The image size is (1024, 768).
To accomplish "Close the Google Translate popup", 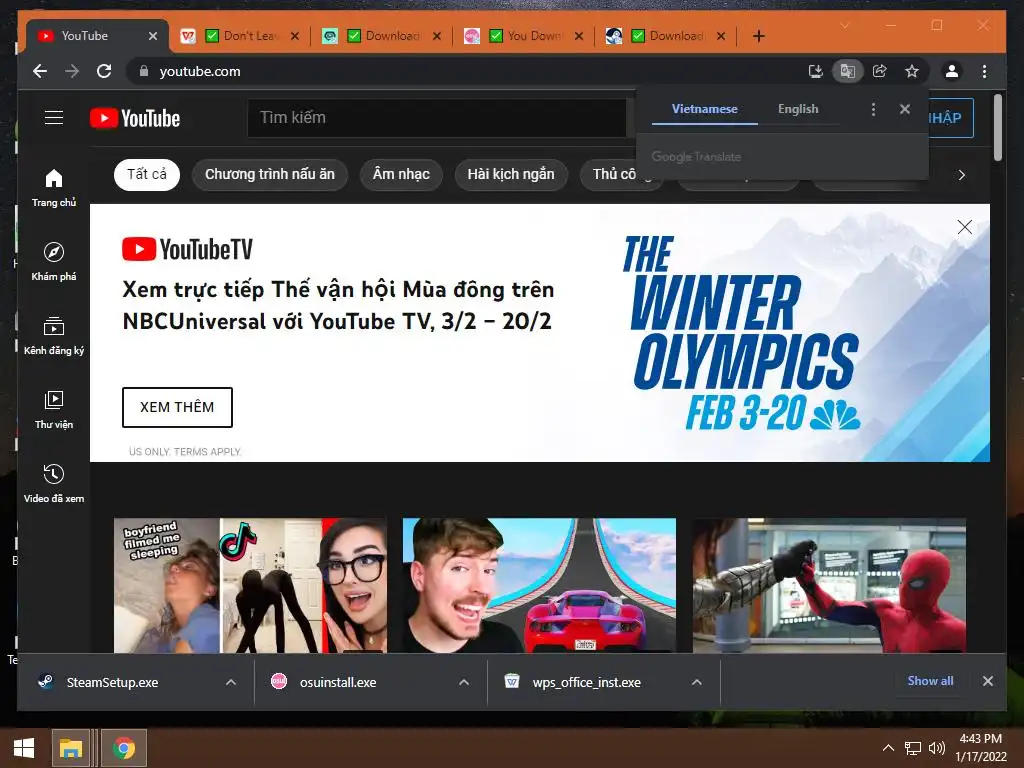I will [x=904, y=109].
